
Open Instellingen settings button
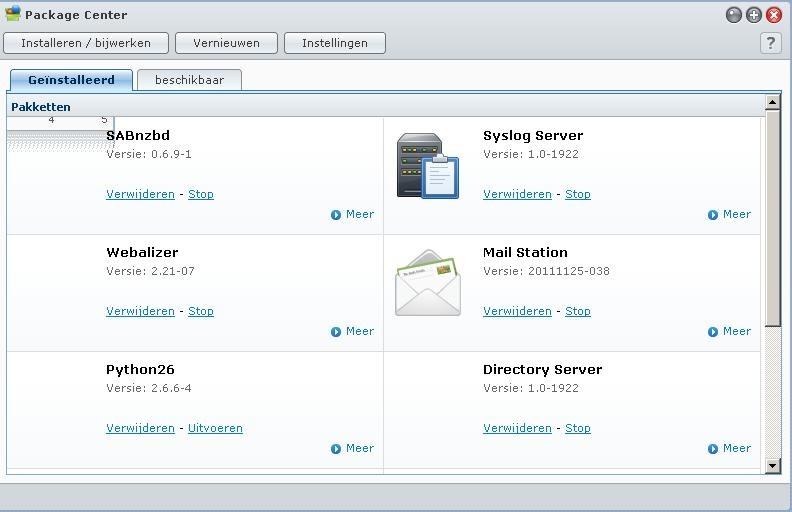click(335, 43)
